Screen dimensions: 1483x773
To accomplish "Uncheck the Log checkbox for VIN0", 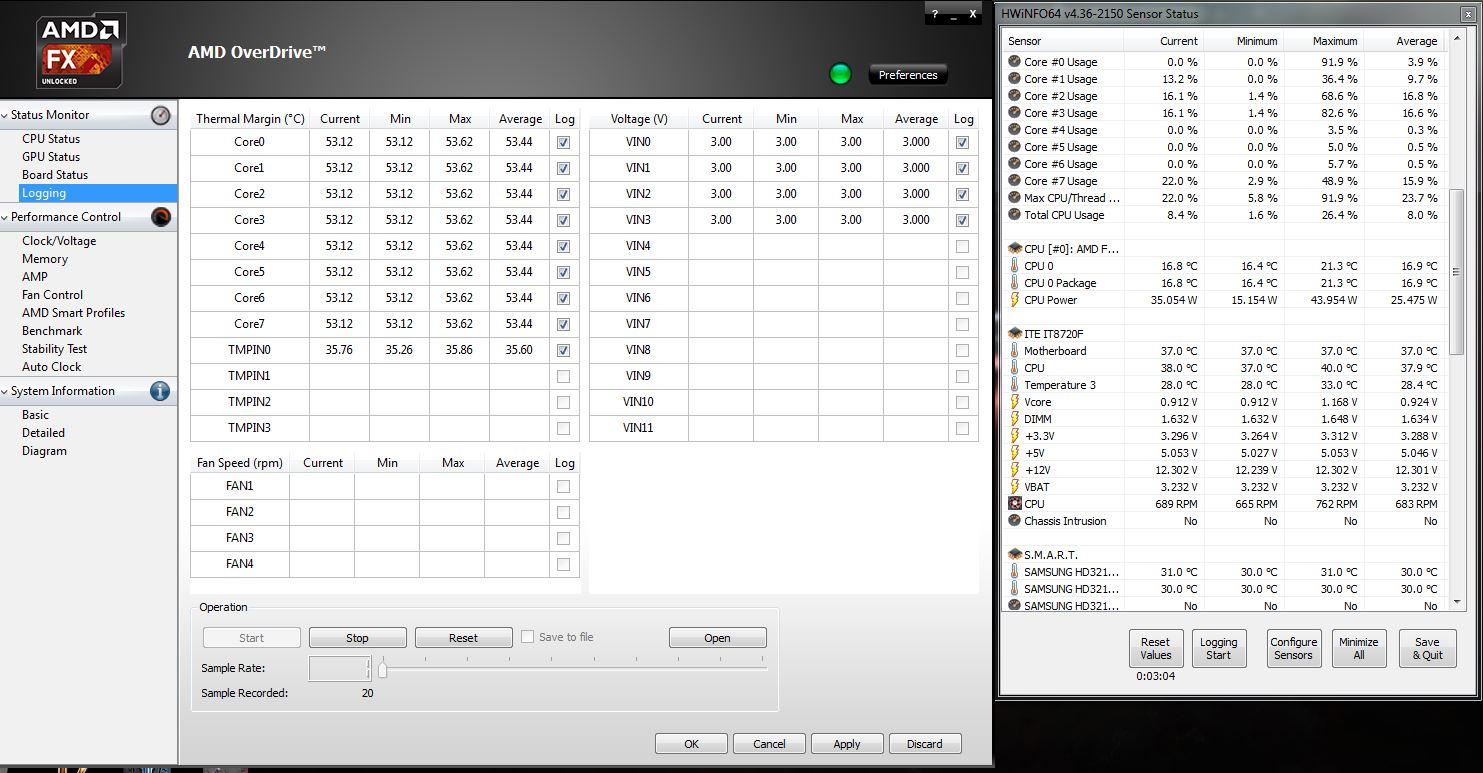I will (x=962, y=142).
